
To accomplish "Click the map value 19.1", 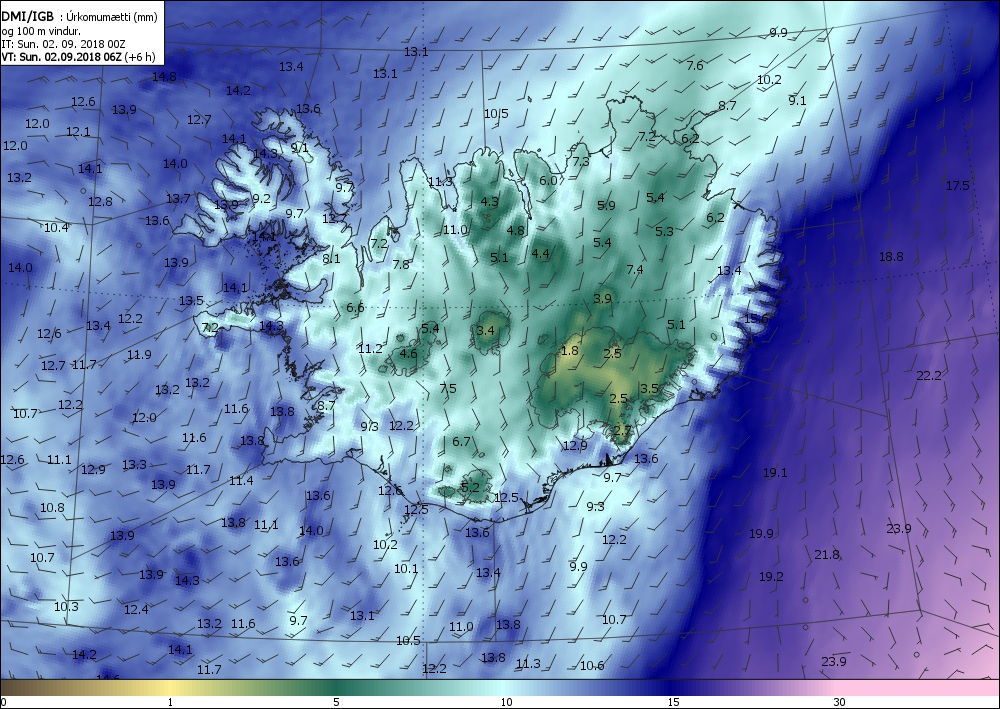I will click(775, 473).
